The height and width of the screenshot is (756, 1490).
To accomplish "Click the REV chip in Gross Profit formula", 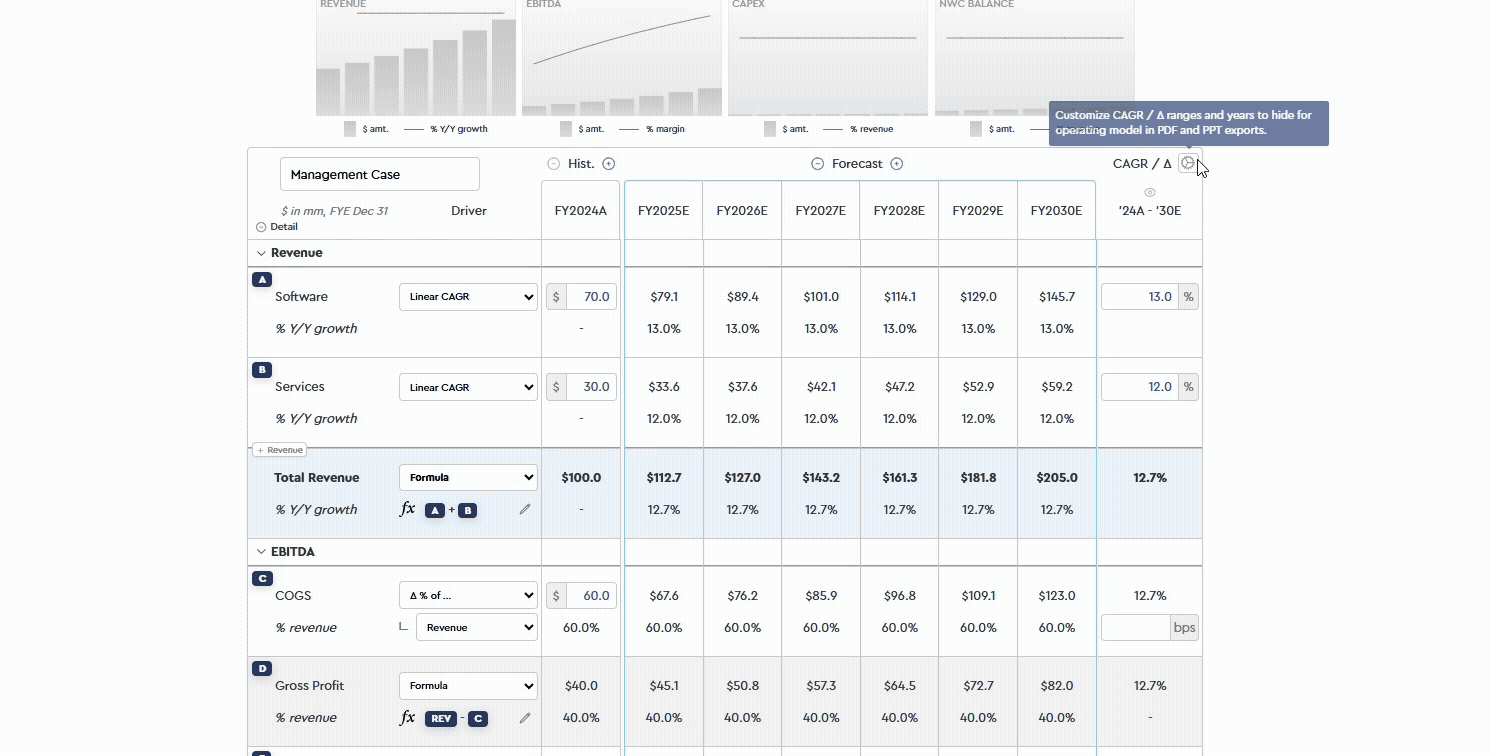I will pyautogui.click(x=440, y=718).
